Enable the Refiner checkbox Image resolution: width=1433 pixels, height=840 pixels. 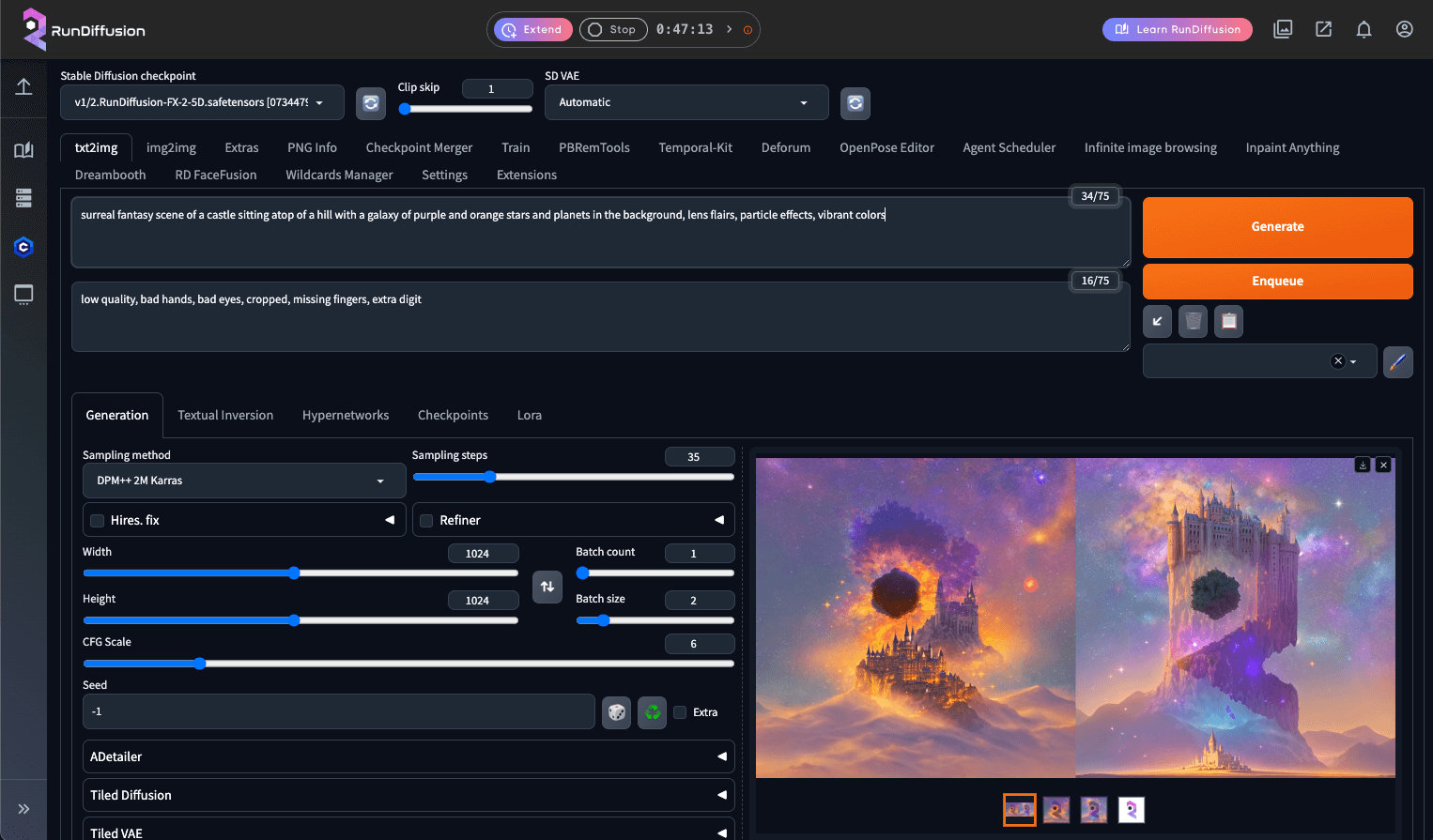[x=426, y=521]
